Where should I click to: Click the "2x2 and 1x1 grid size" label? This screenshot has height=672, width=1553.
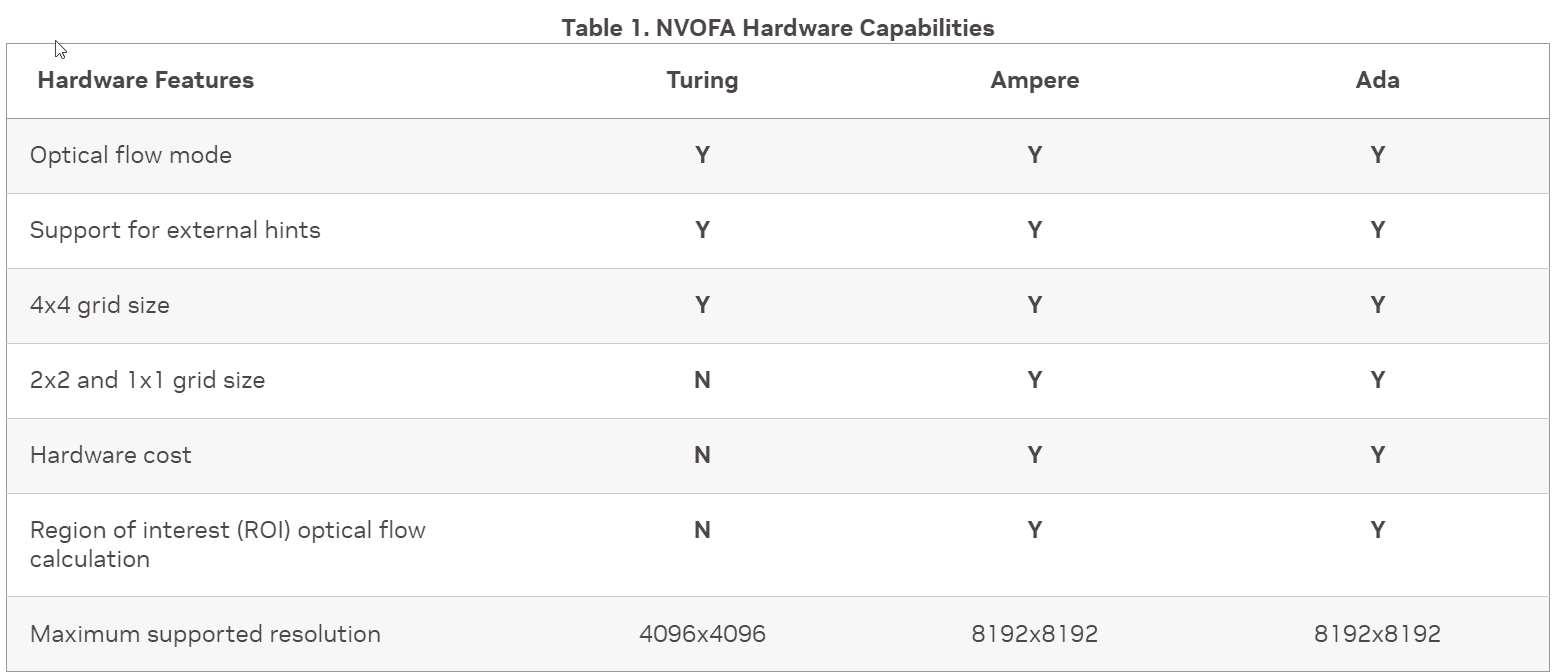click(147, 380)
